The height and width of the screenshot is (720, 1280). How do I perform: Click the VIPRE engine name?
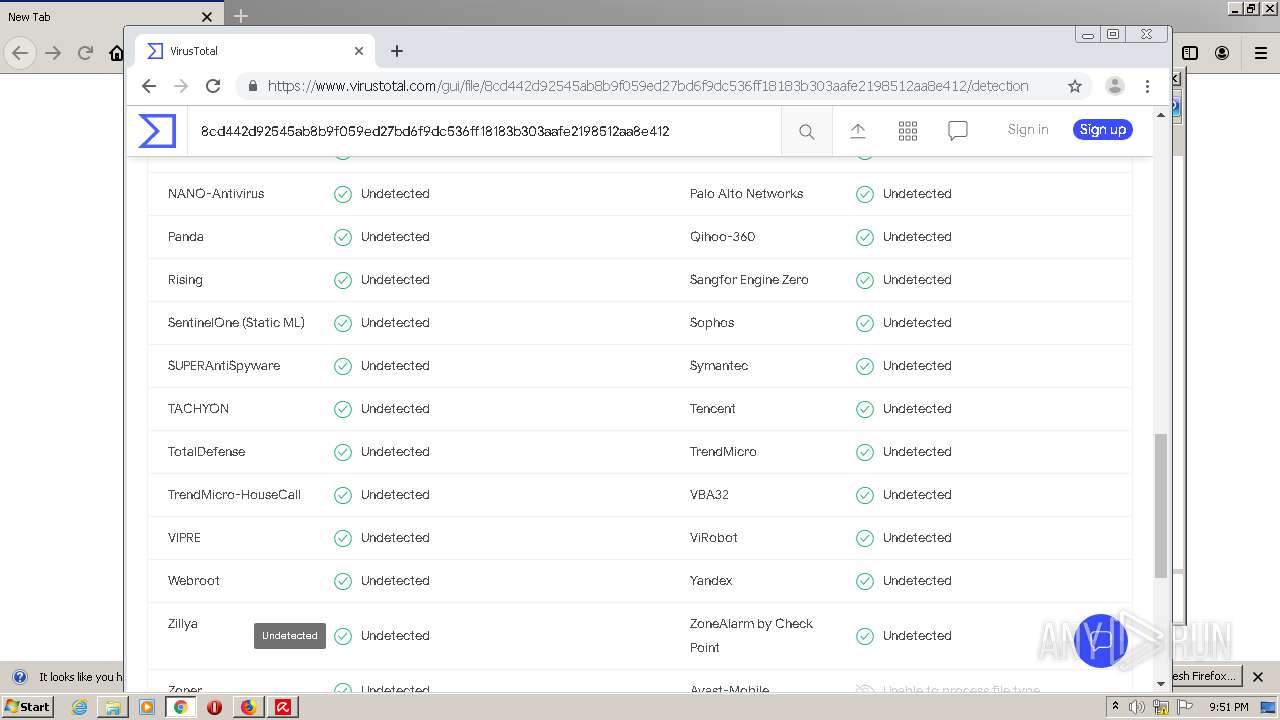coord(184,538)
